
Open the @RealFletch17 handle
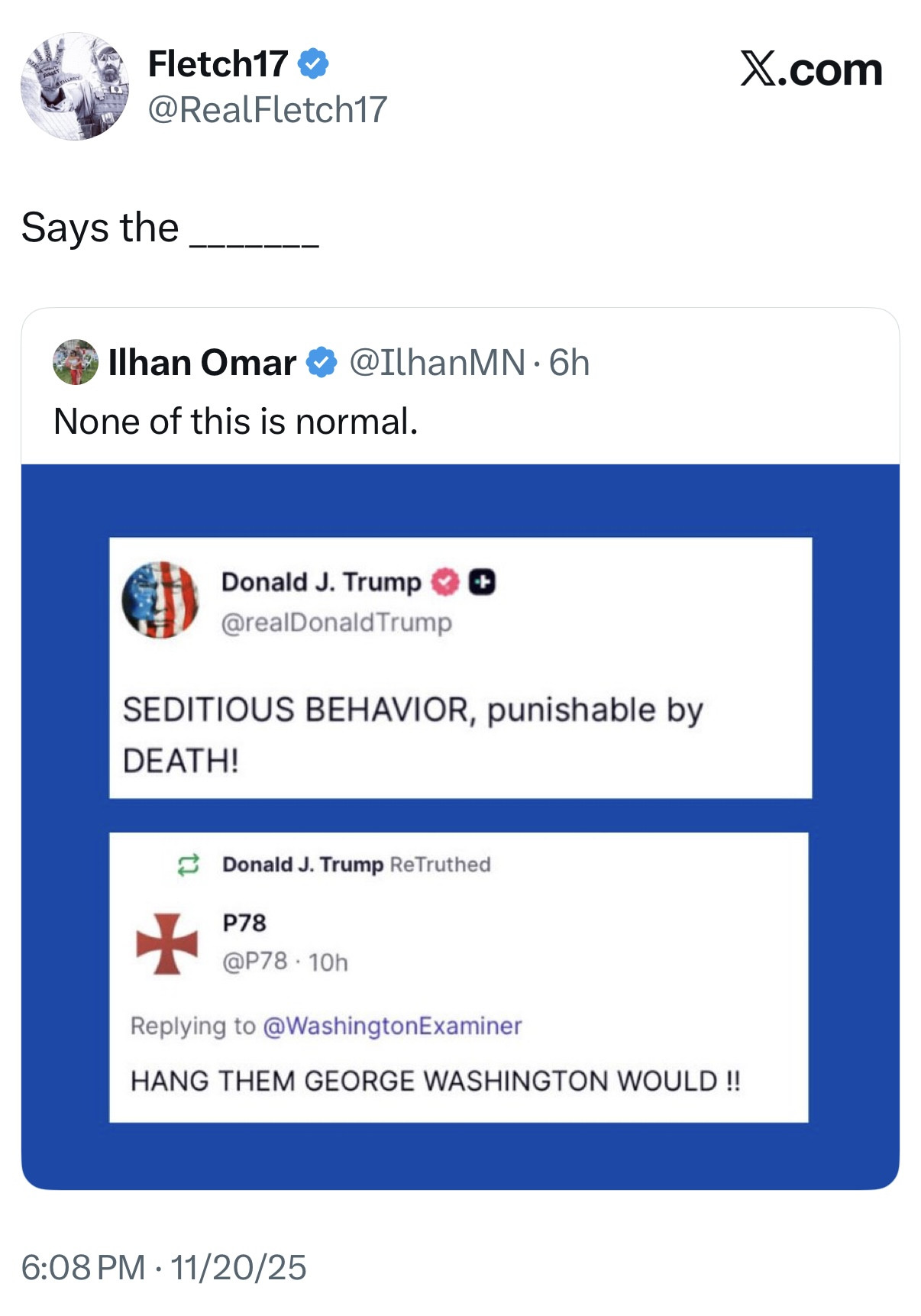pos(267,110)
